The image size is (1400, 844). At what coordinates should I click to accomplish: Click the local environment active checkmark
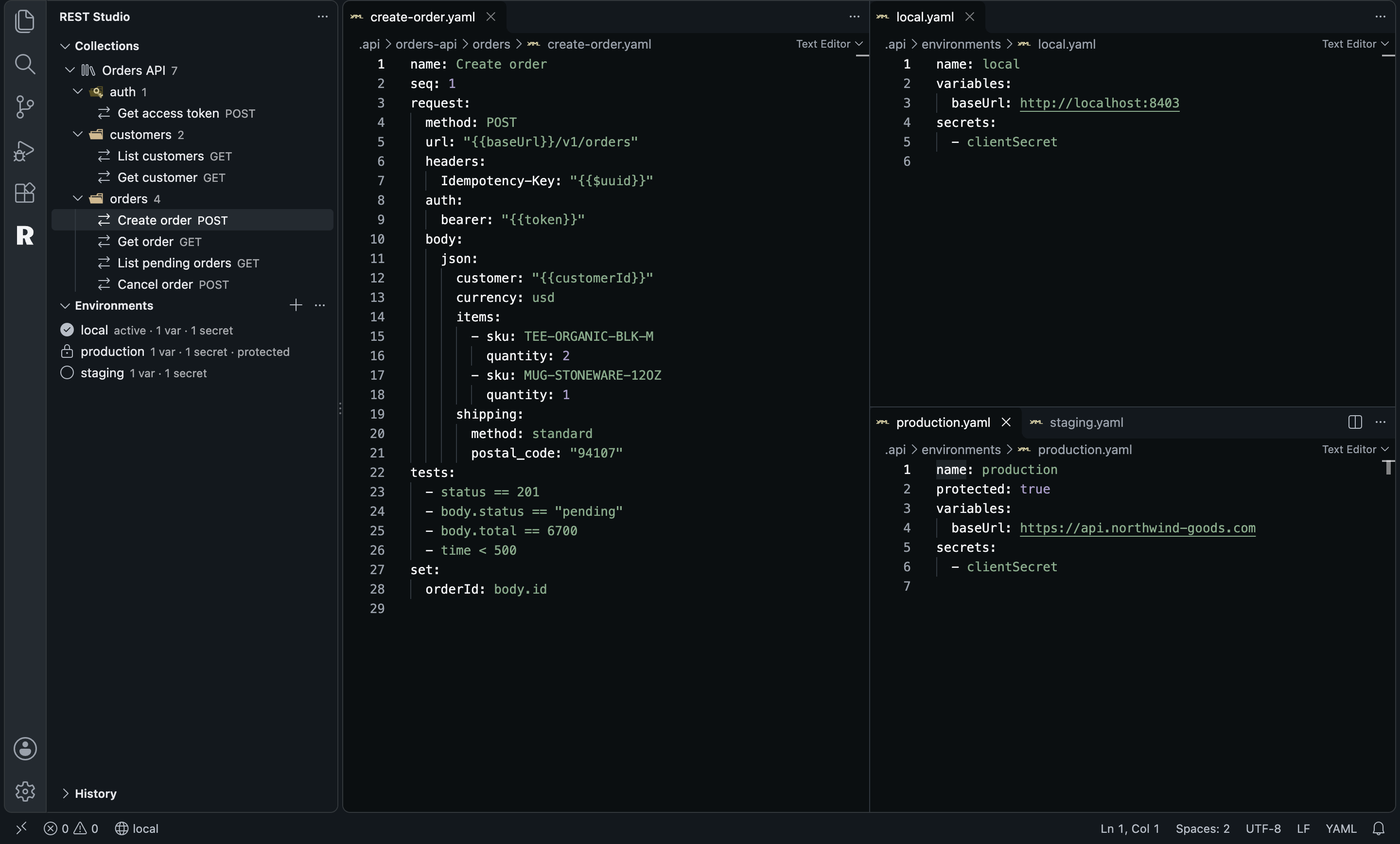click(67, 330)
